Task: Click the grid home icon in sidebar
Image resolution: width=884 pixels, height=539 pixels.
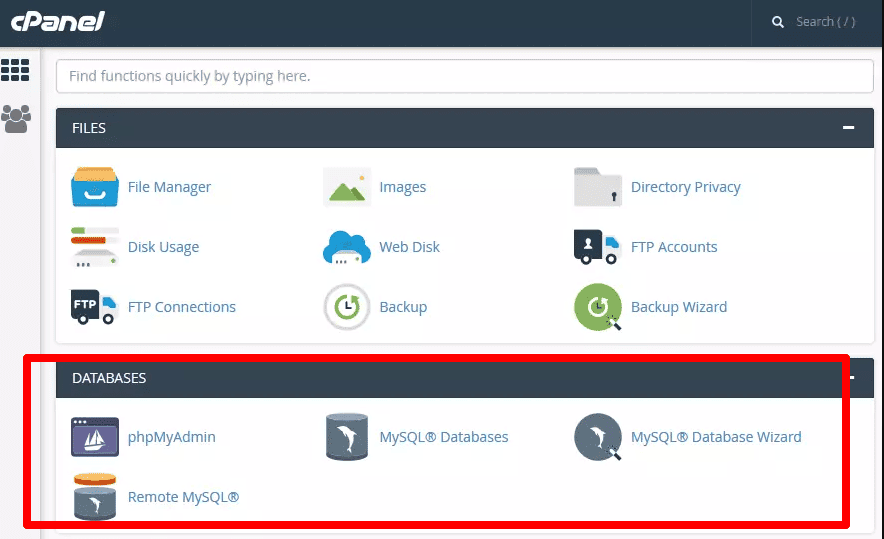Action: [x=15, y=70]
